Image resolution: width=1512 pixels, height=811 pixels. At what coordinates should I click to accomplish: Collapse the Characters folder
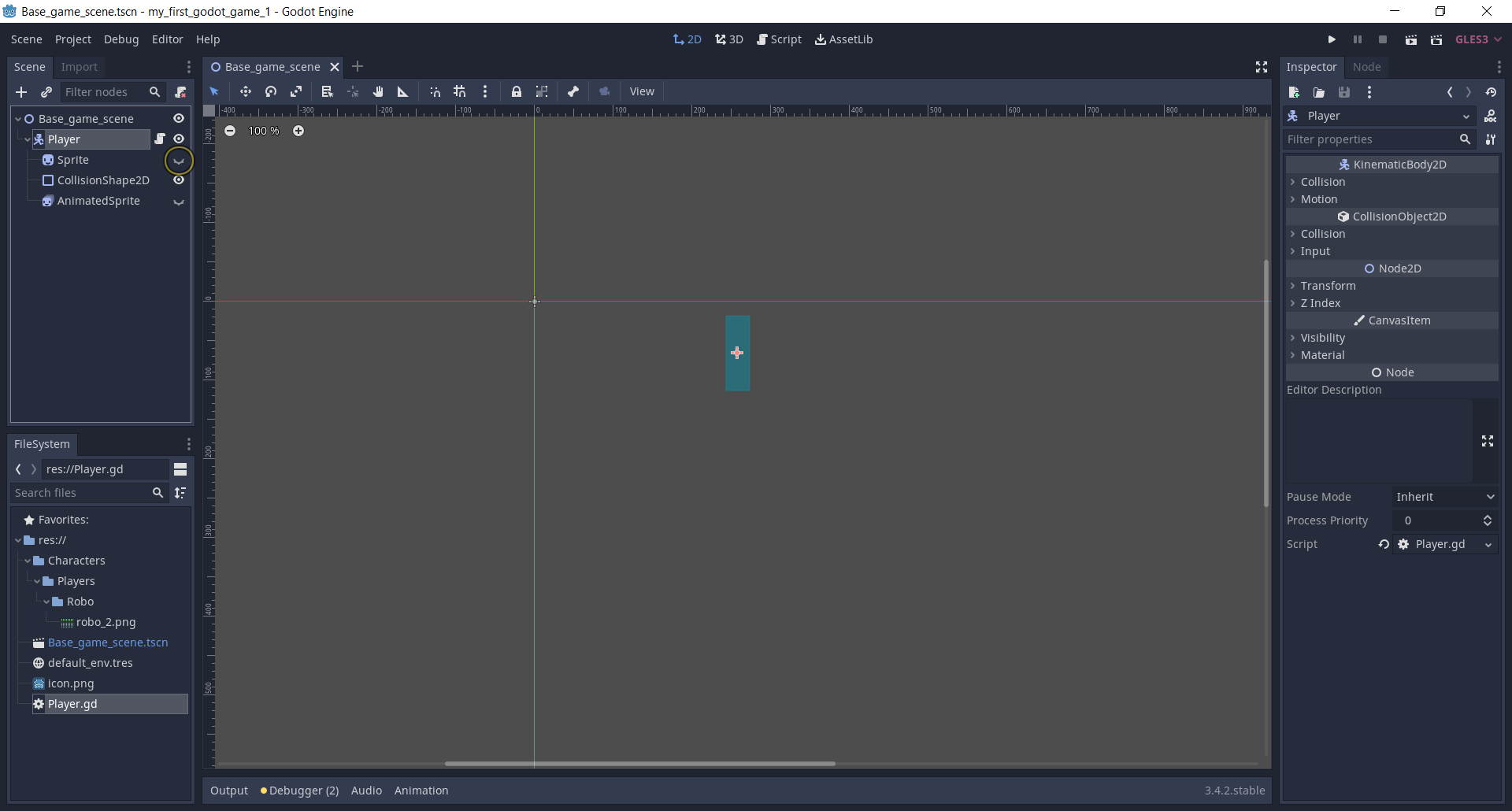[28, 561]
